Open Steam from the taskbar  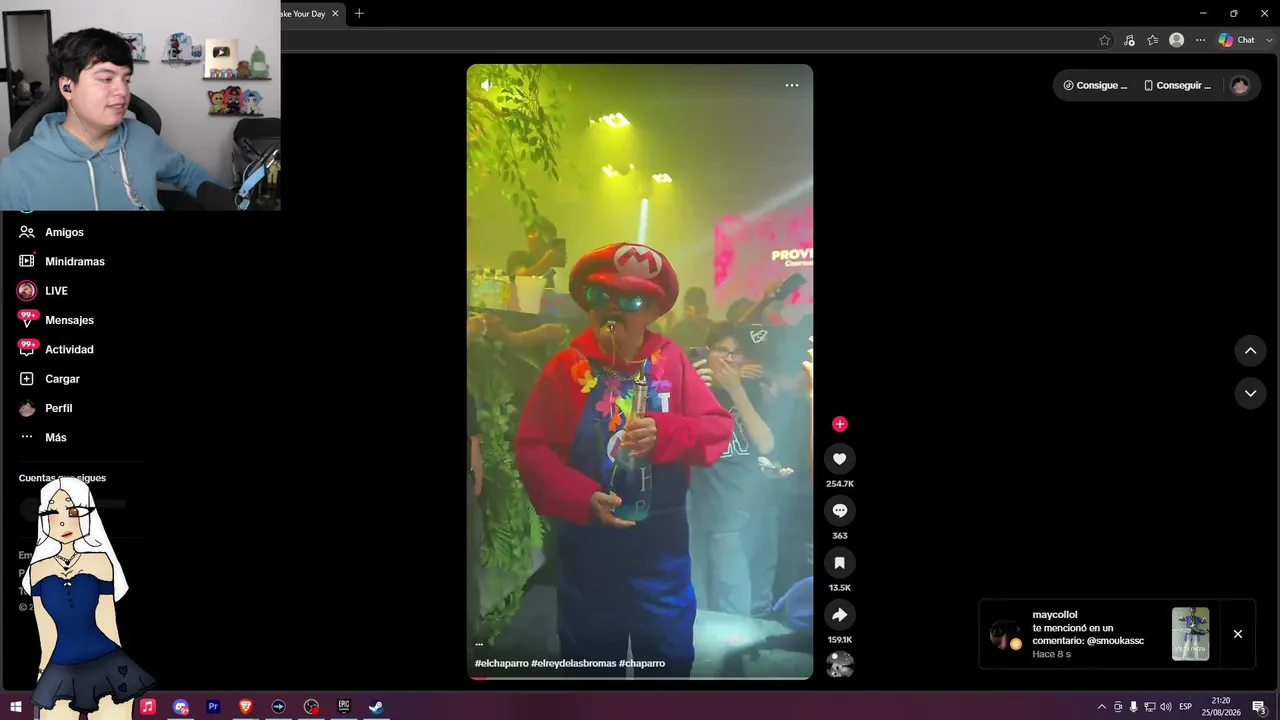pyautogui.click(x=376, y=707)
